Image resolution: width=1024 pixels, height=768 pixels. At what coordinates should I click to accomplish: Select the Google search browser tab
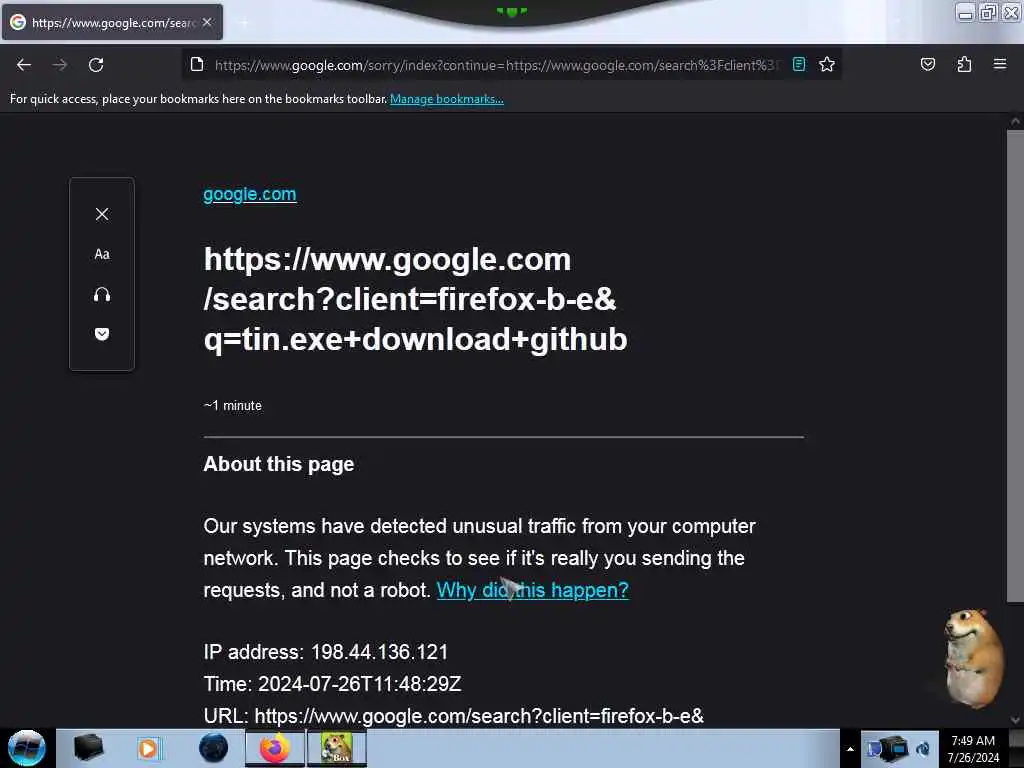(x=112, y=22)
